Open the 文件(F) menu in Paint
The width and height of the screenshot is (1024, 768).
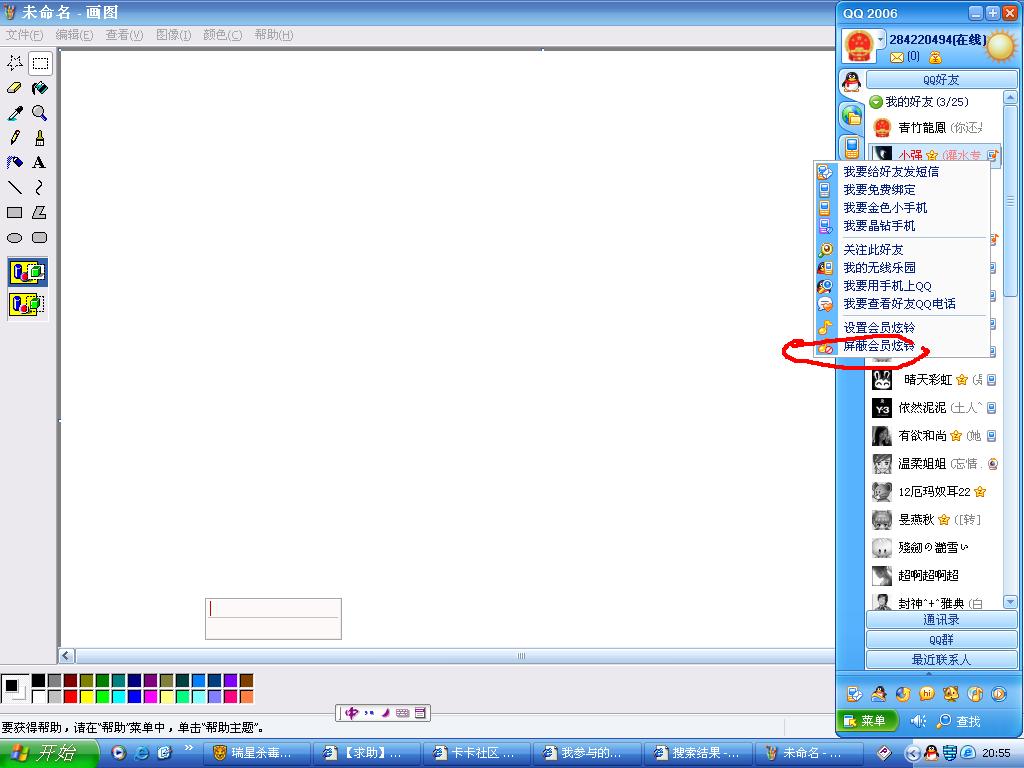coord(24,35)
